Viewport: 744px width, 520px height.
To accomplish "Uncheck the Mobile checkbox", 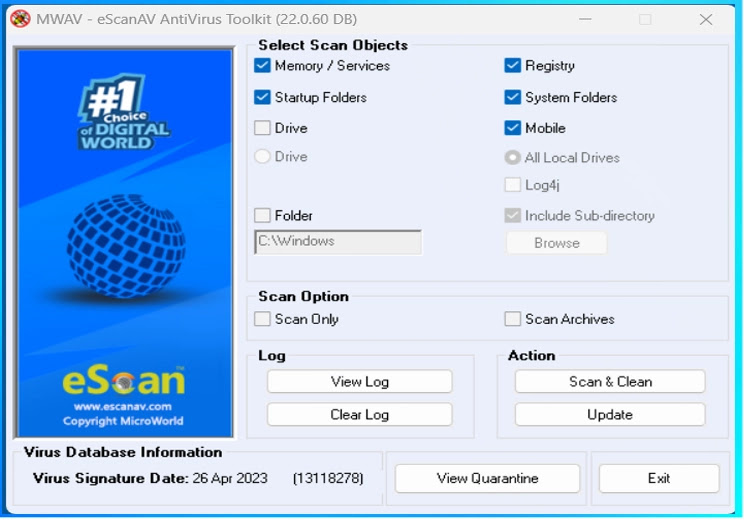I will point(512,128).
